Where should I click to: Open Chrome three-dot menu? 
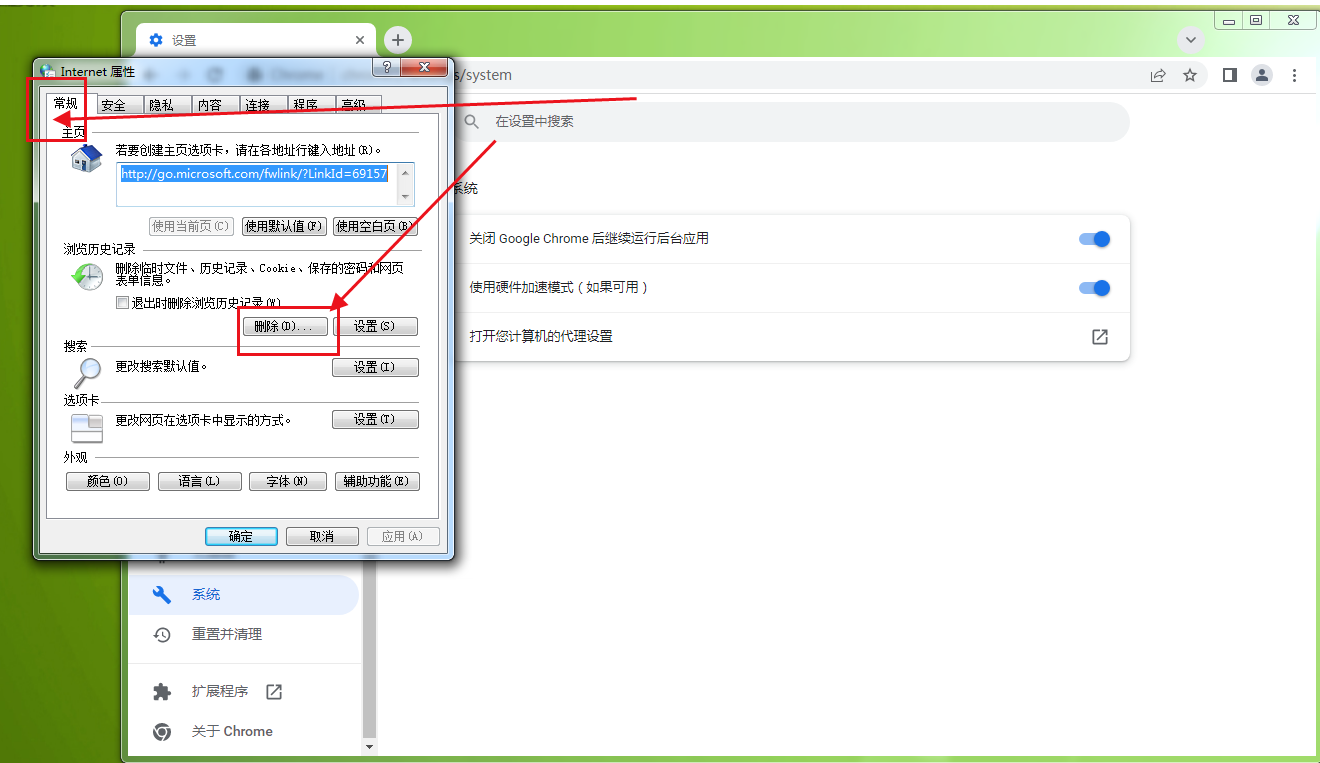click(1295, 75)
